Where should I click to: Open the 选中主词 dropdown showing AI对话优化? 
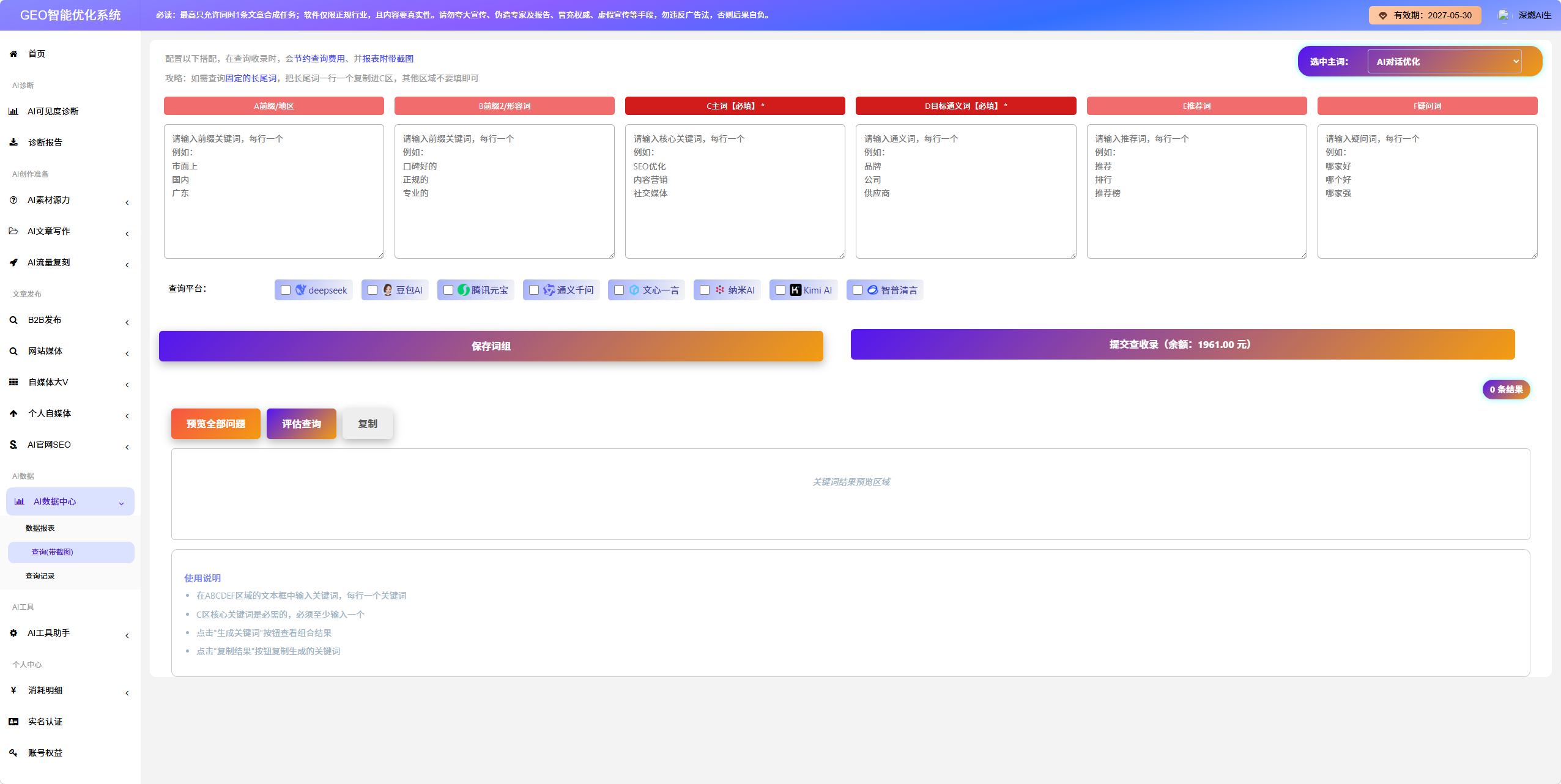pos(1444,61)
